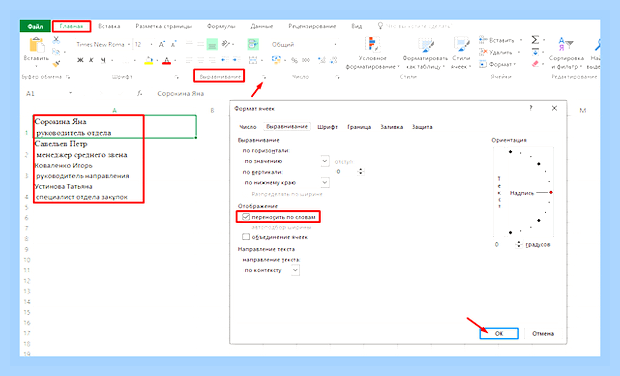Click the merge and center cells icon
Screen dimensions: 620x376
[x=253, y=60]
